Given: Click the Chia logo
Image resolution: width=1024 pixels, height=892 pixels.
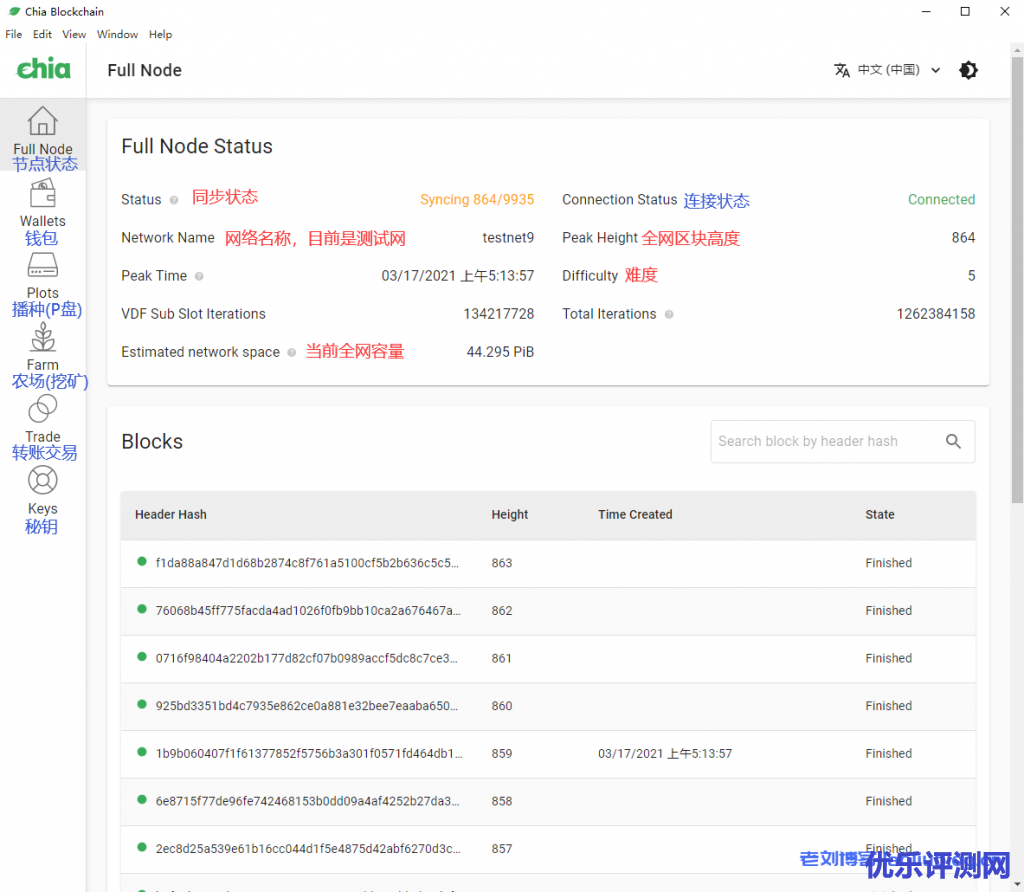Looking at the screenshot, I should point(43,69).
